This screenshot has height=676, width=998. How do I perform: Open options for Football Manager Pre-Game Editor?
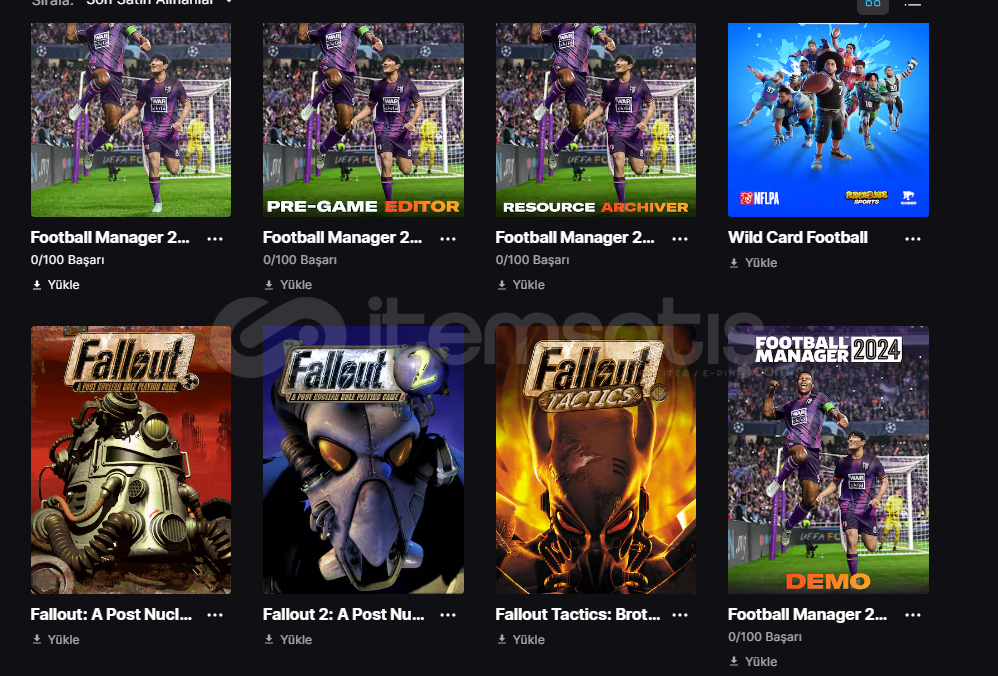click(447, 239)
